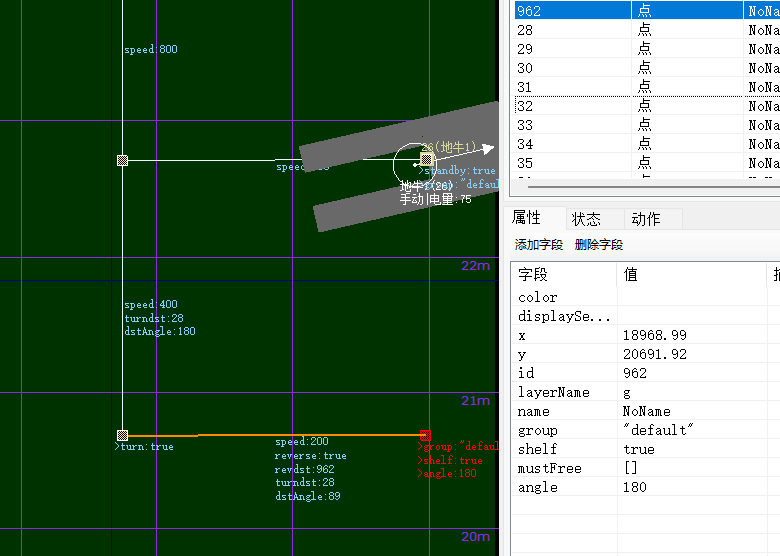Click the robot node 26 (地牛1)
Screen dimensions: 780x556
click(426, 159)
